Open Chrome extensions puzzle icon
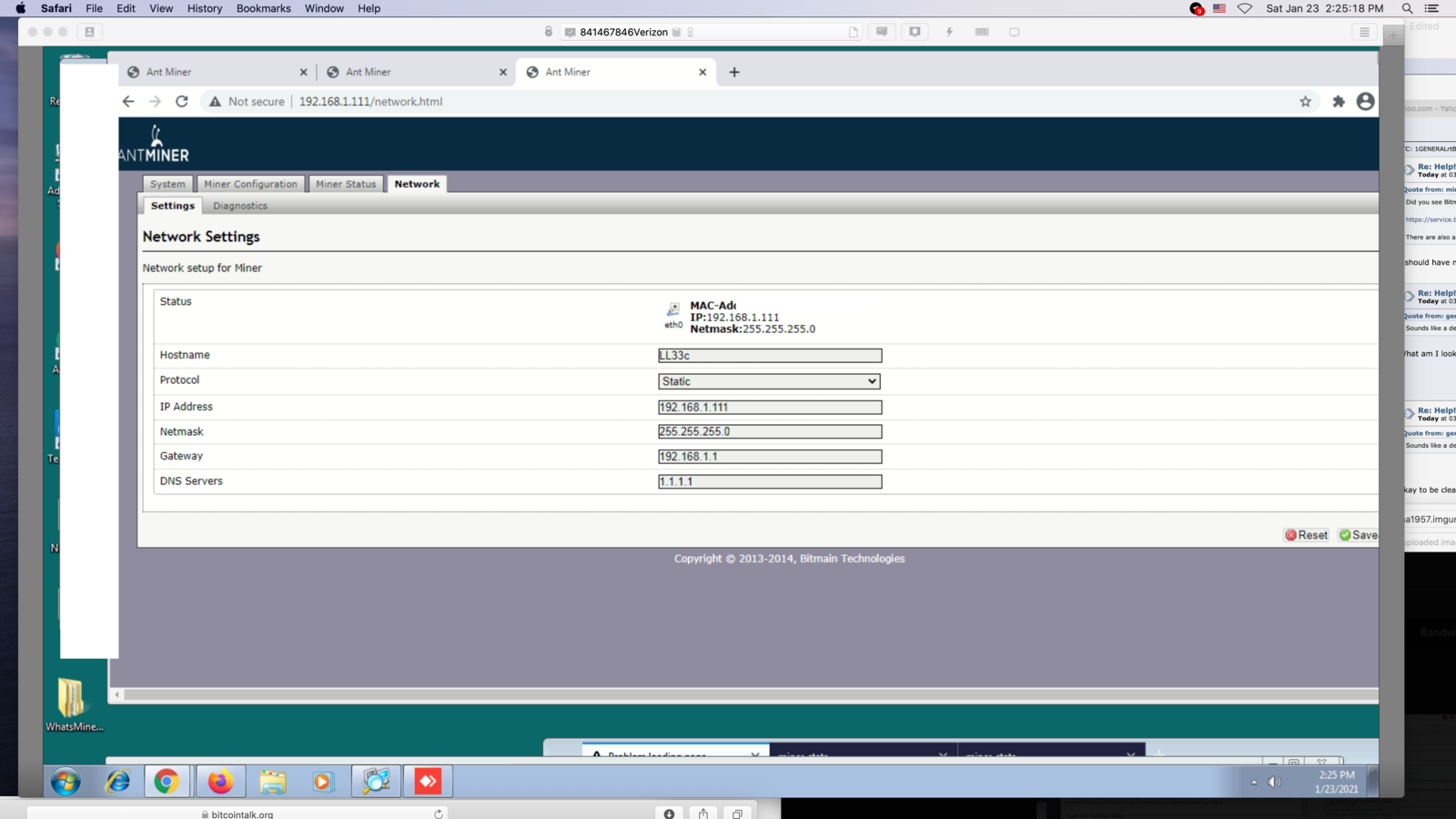This screenshot has height=819, width=1456. click(1338, 101)
